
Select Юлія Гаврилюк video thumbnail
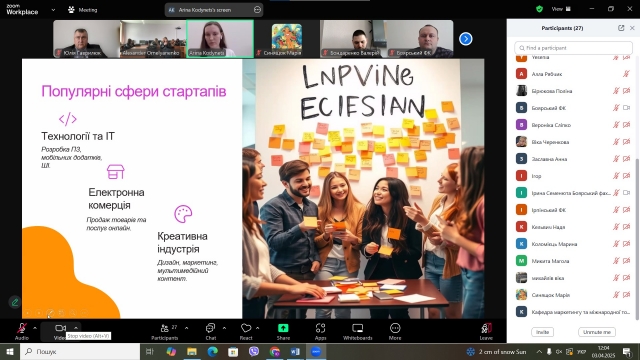point(87,39)
